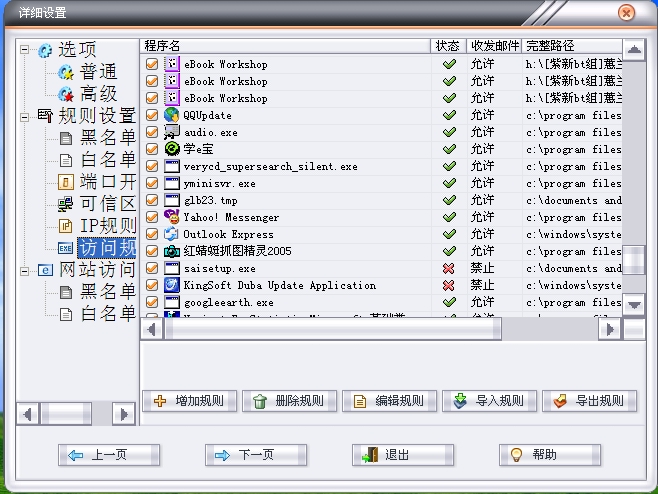Sort by the 程序名 column header
Viewport: 658px width, 494px height.
pos(285,46)
